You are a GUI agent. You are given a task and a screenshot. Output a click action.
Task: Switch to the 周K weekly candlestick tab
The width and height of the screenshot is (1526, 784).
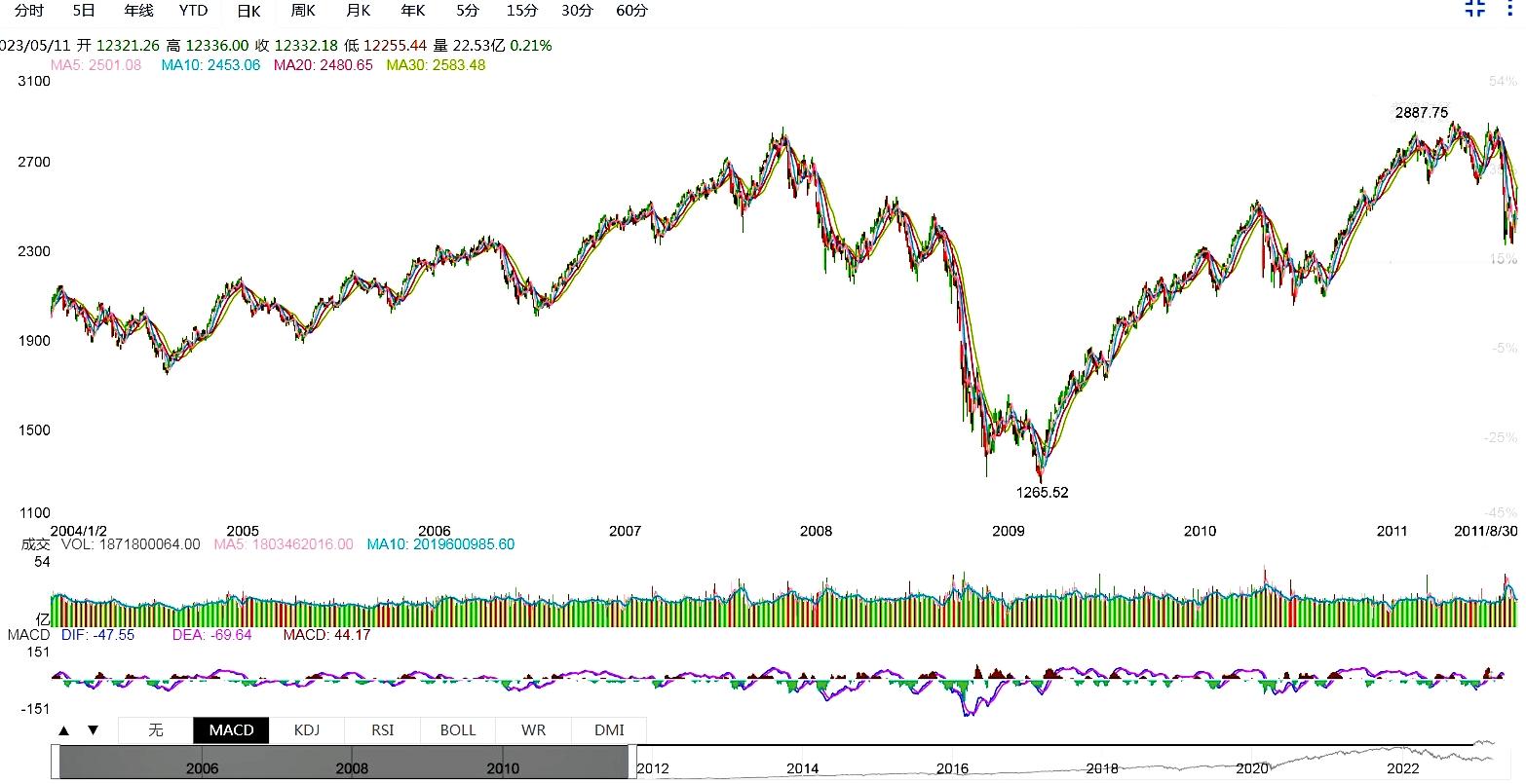tap(303, 11)
